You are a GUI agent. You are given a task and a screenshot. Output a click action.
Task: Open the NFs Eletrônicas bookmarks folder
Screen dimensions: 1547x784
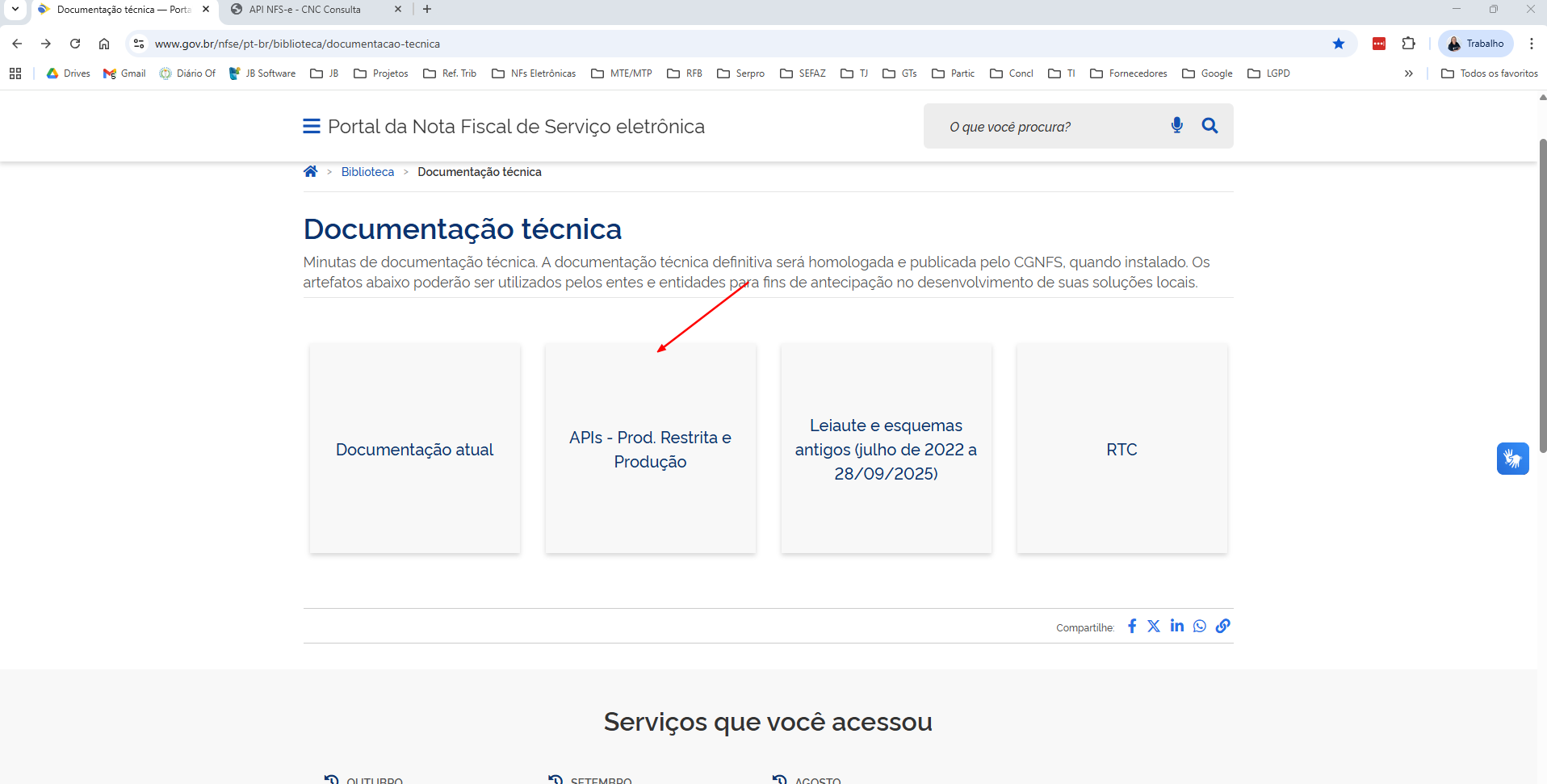click(534, 73)
